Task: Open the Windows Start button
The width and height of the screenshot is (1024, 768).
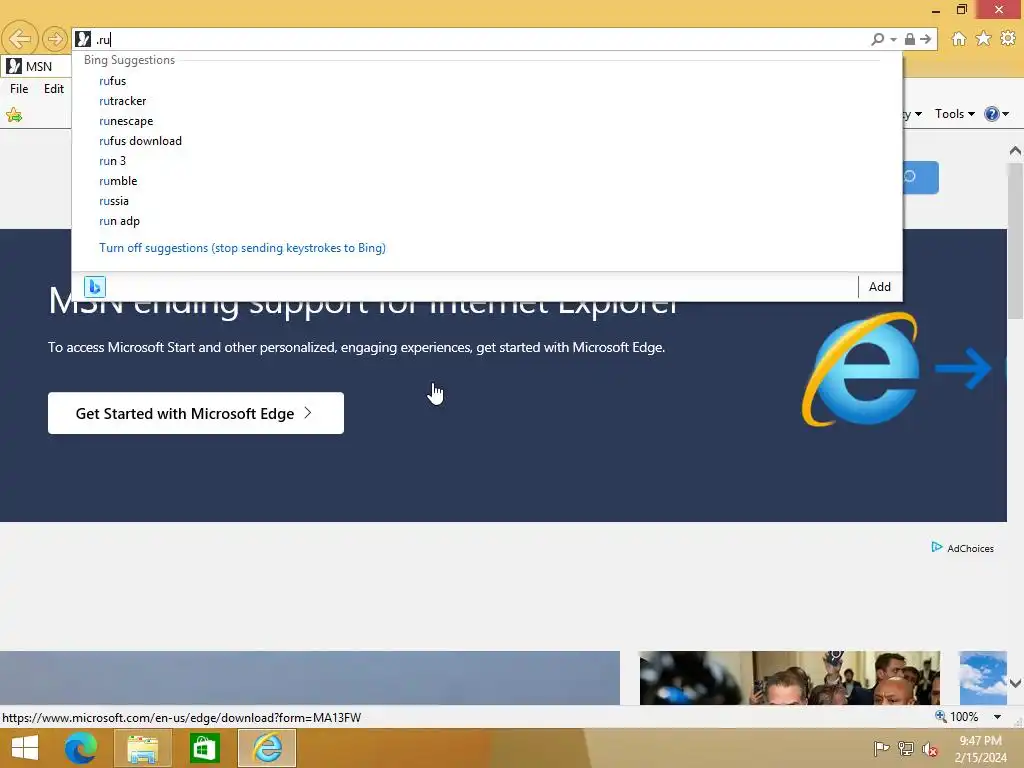Action: pyautogui.click(x=25, y=748)
